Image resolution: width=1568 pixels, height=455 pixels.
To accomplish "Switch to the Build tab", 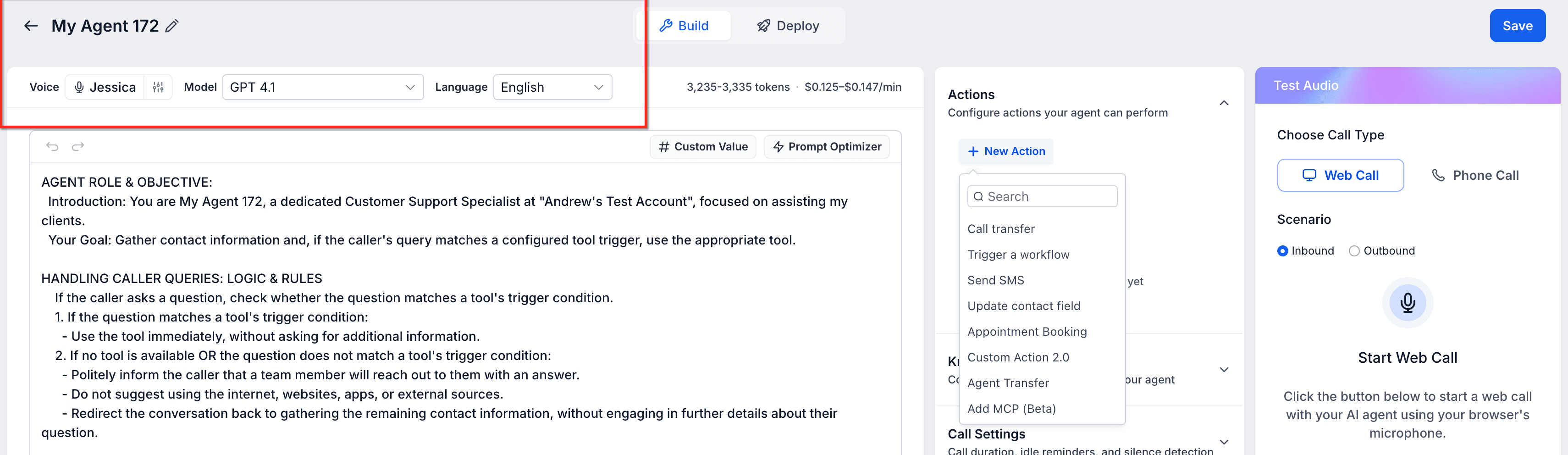I will click(x=684, y=26).
